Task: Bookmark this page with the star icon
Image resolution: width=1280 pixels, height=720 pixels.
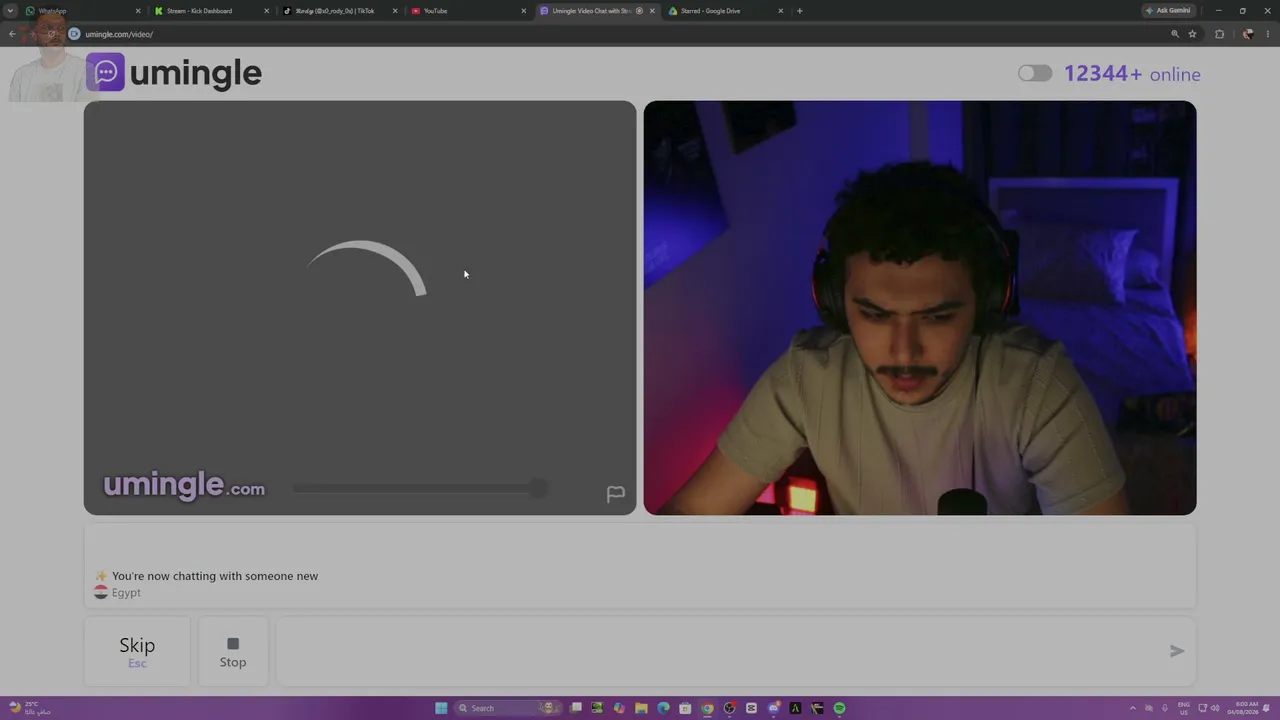Action: [1192, 34]
